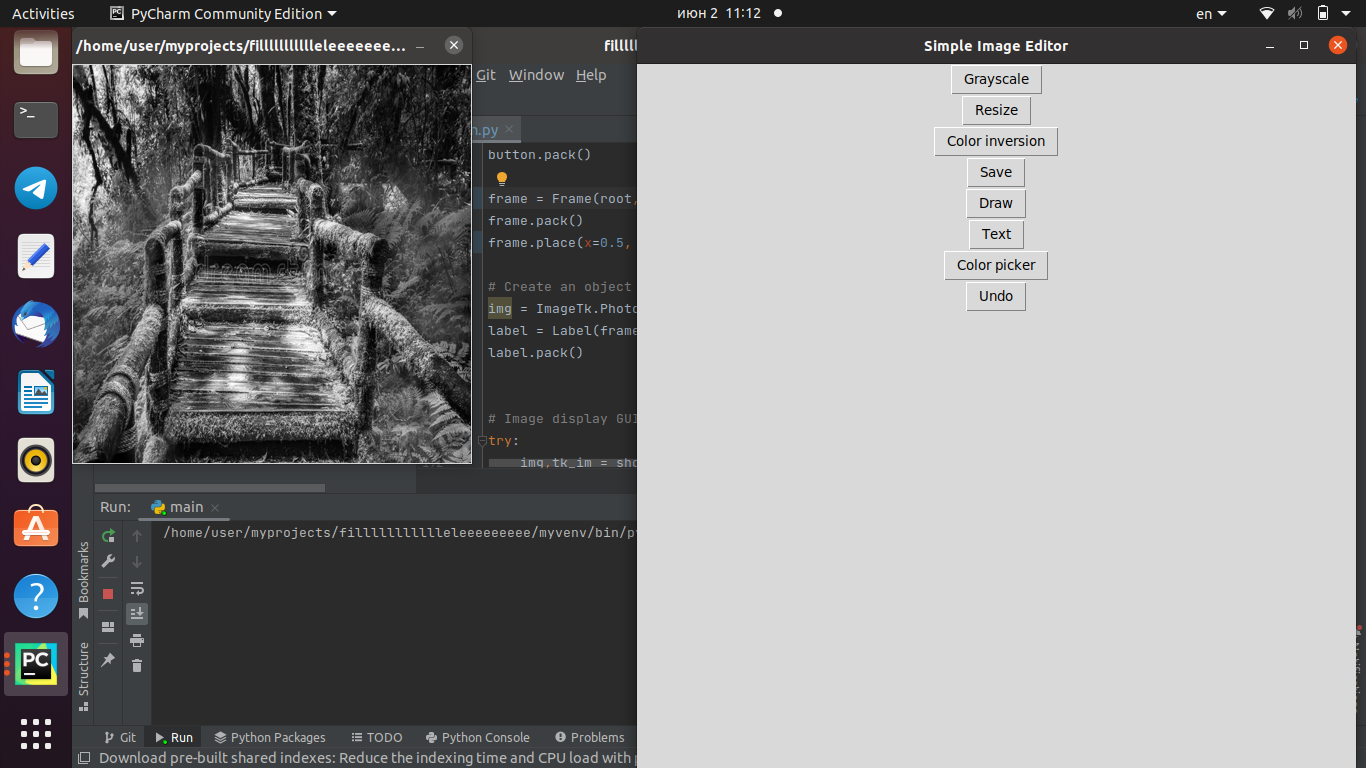Click the restore layout icon in the Run panel
The width and height of the screenshot is (1366, 768).
click(108, 627)
